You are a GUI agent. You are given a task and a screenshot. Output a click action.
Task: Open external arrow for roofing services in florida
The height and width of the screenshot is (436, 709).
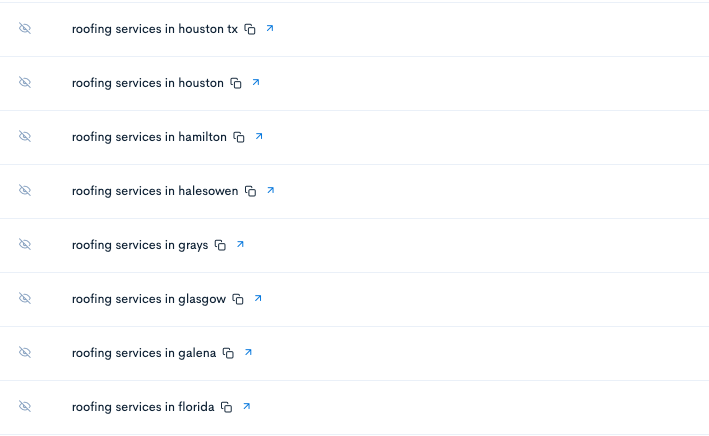click(x=246, y=406)
